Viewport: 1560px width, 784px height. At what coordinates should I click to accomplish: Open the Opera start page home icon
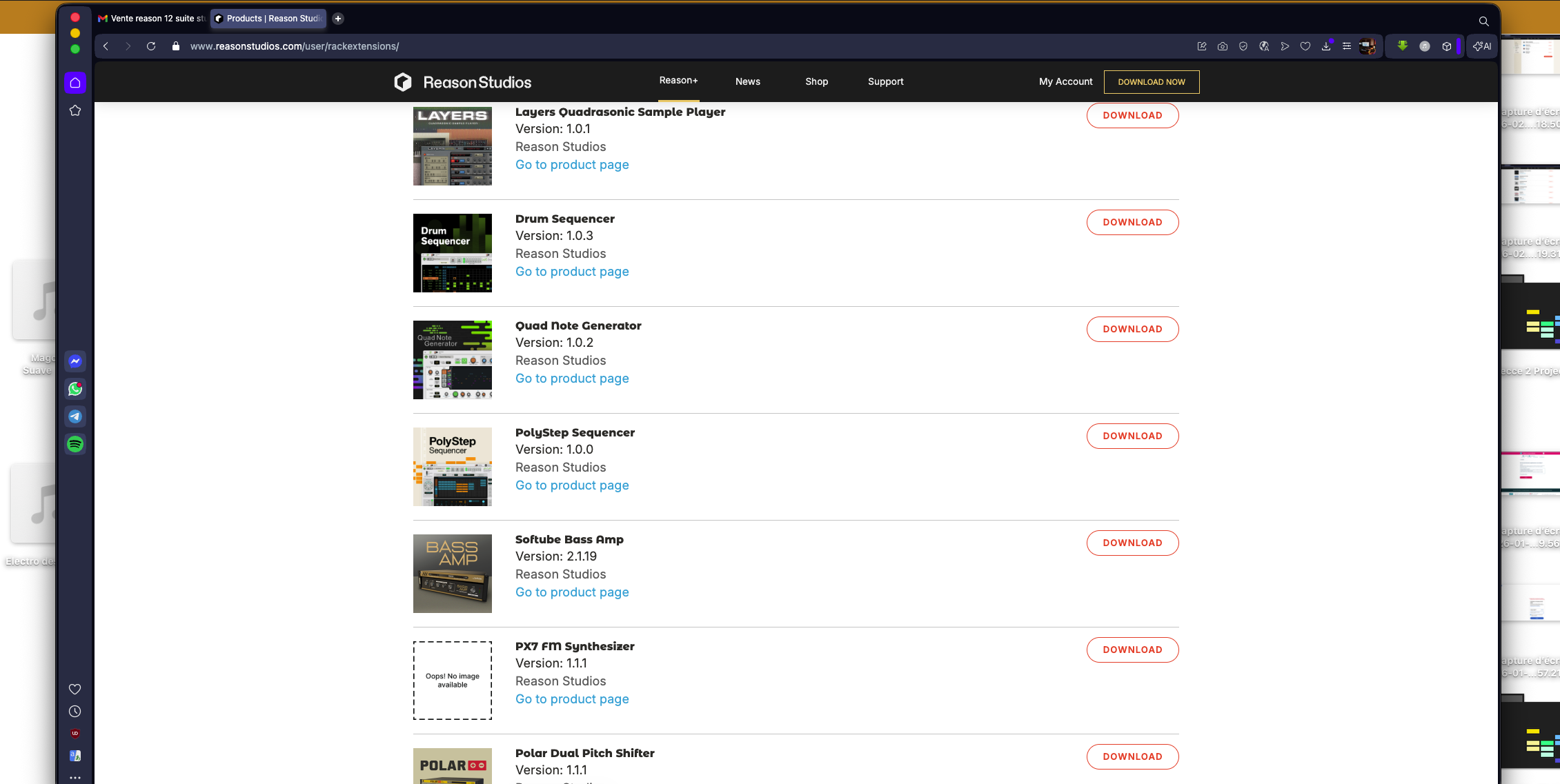tap(75, 83)
